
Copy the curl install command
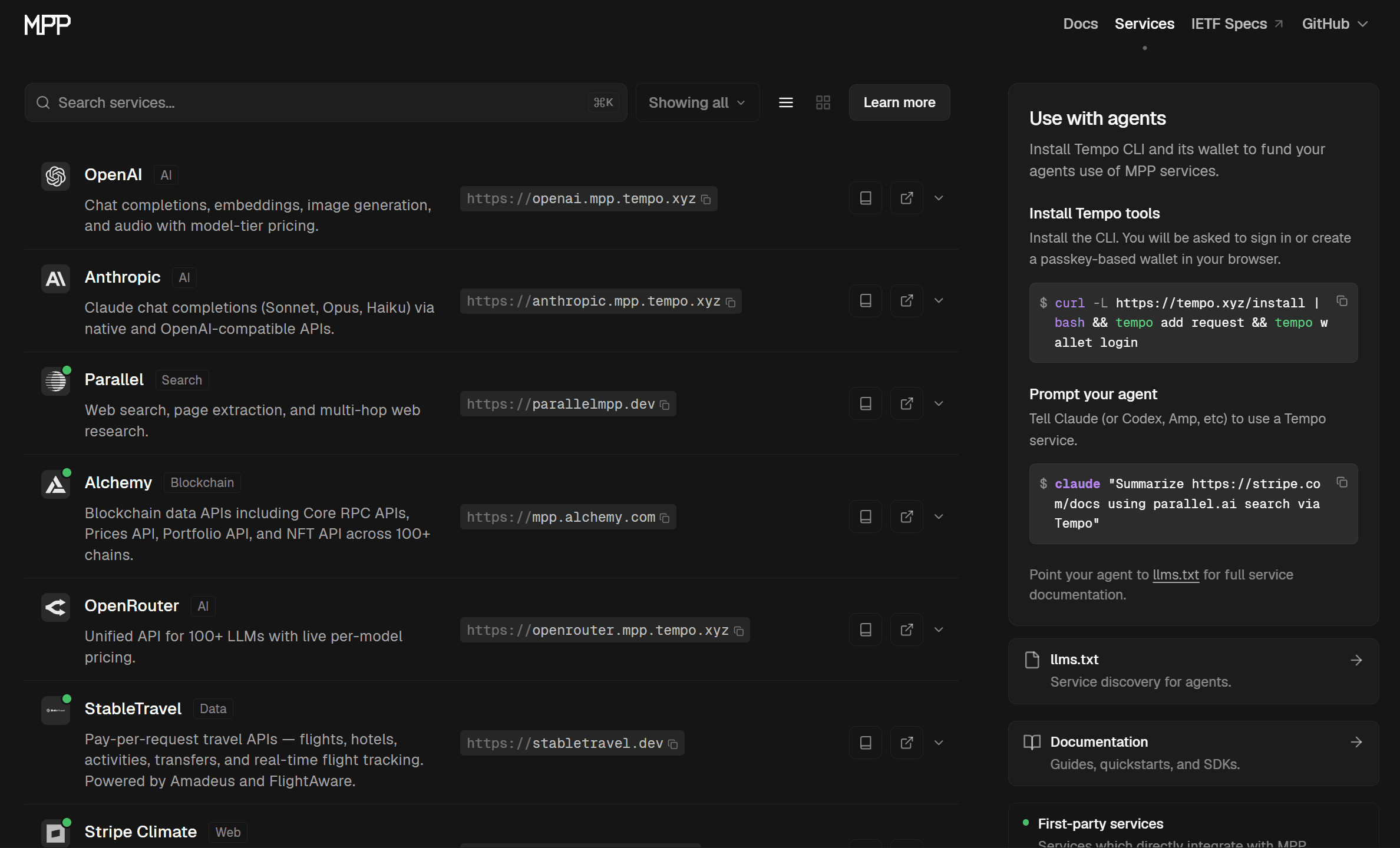click(x=1342, y=301)
